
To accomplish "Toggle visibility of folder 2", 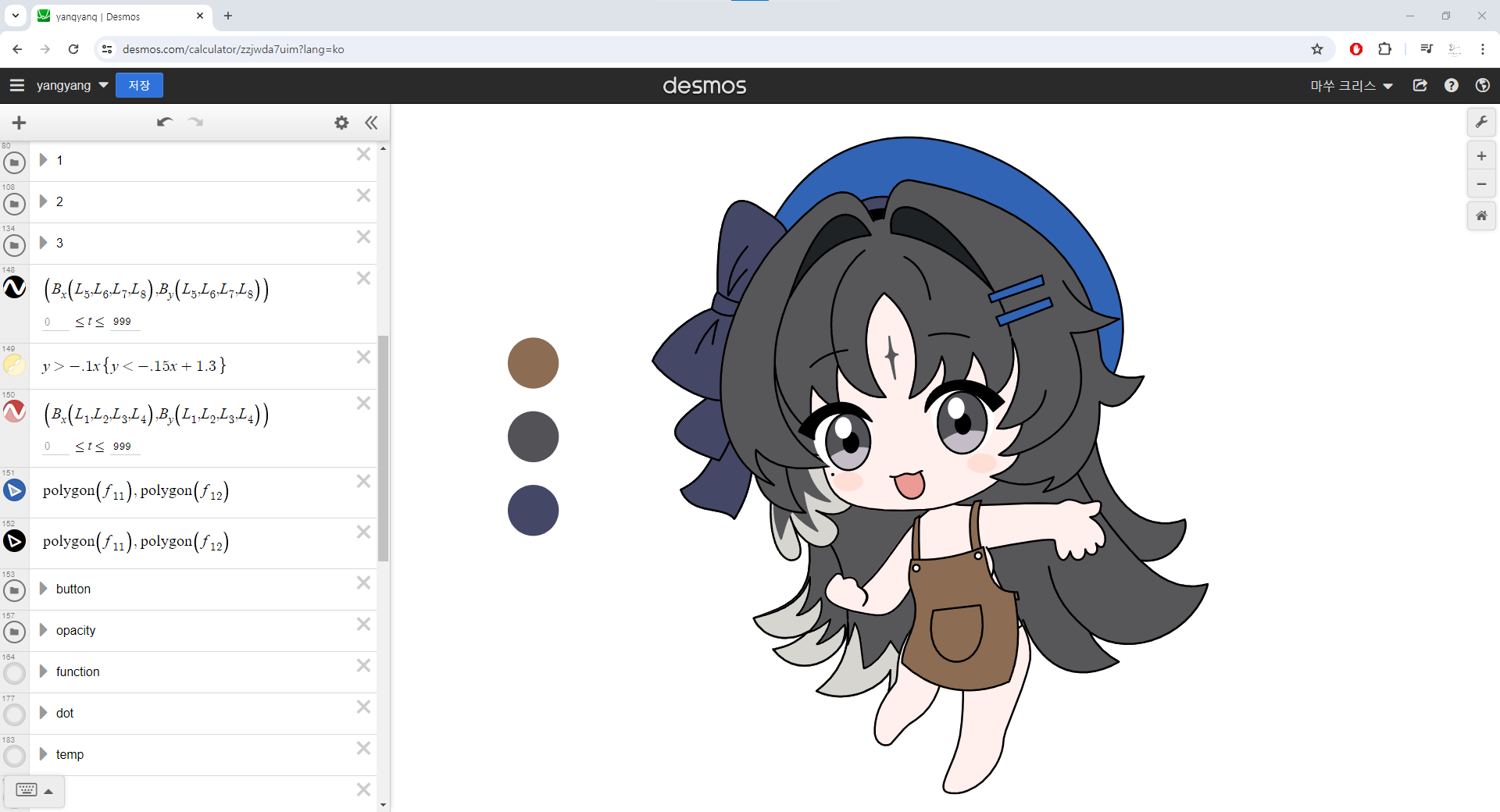I will [14, 204].
